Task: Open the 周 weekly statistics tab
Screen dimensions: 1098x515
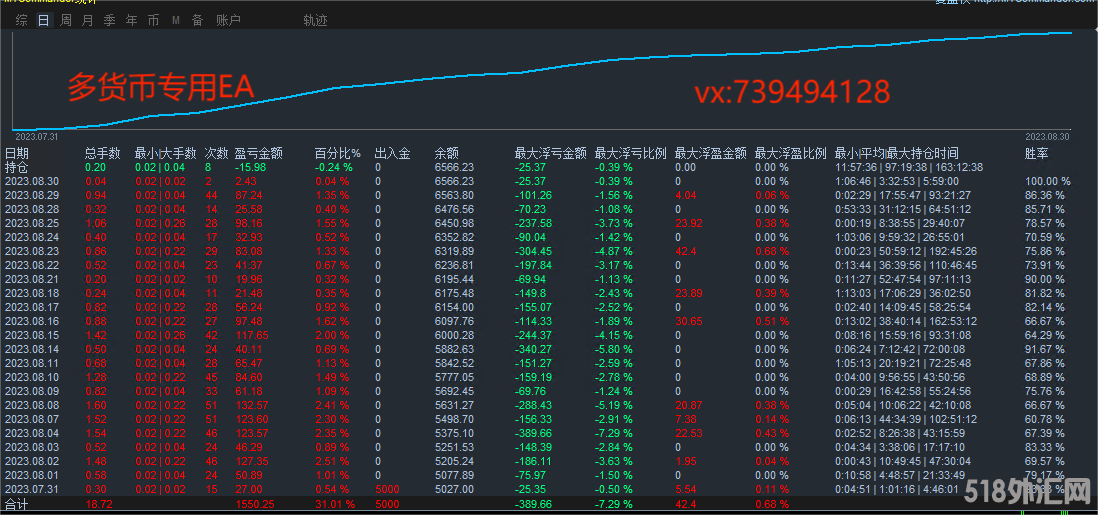Action: click(66, 20)
